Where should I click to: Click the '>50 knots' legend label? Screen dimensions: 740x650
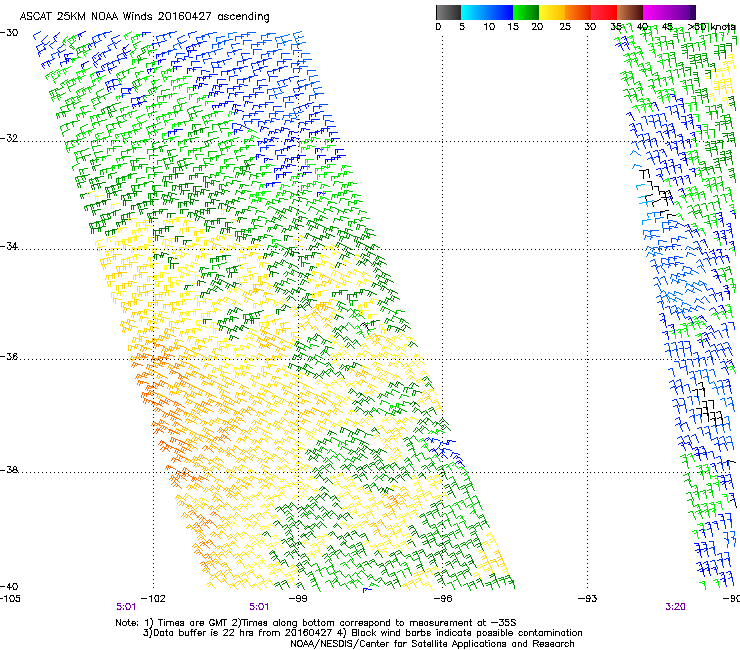pyautogui.click(x=712, y=27)
